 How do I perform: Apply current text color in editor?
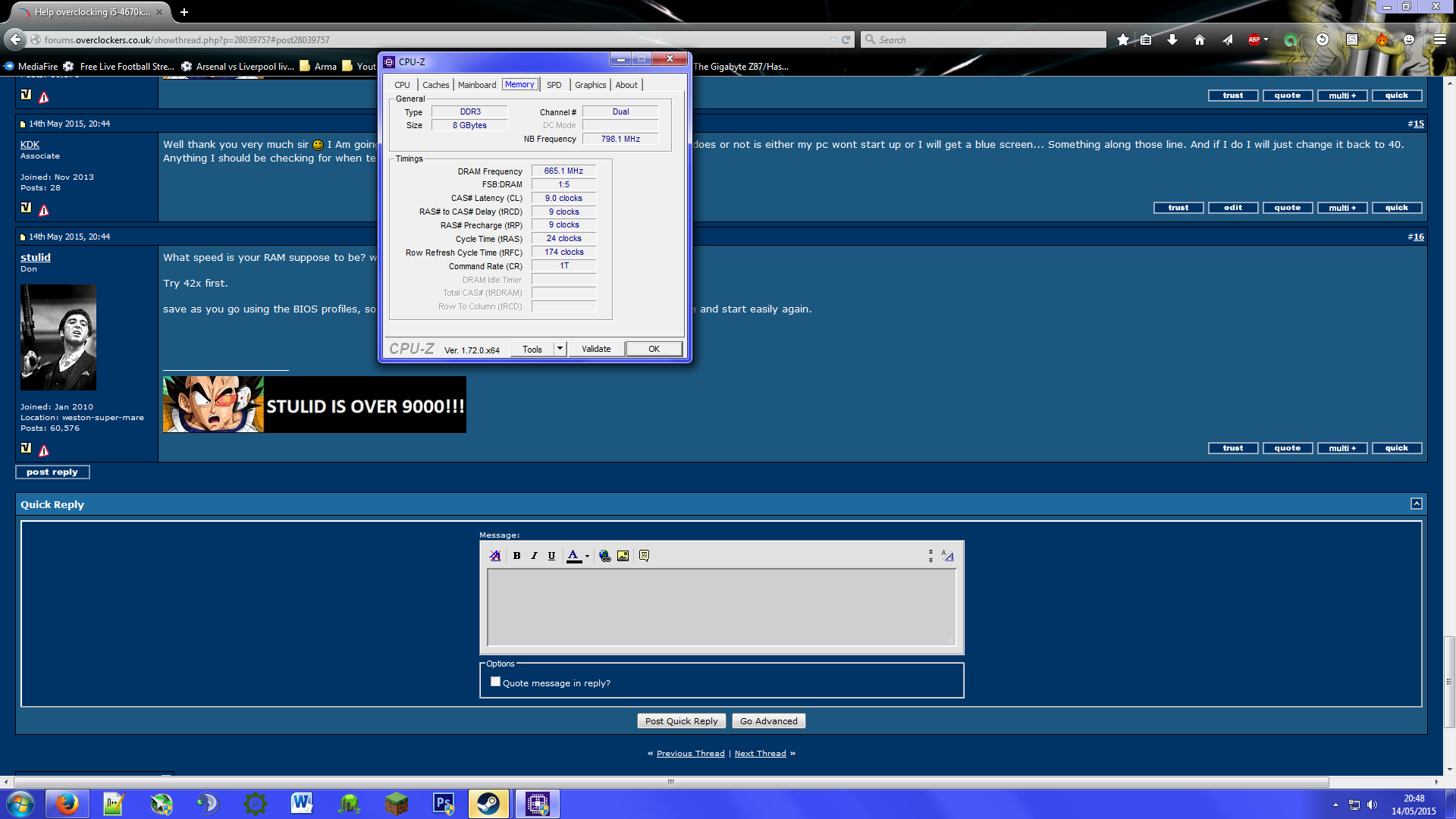(574, 556)
